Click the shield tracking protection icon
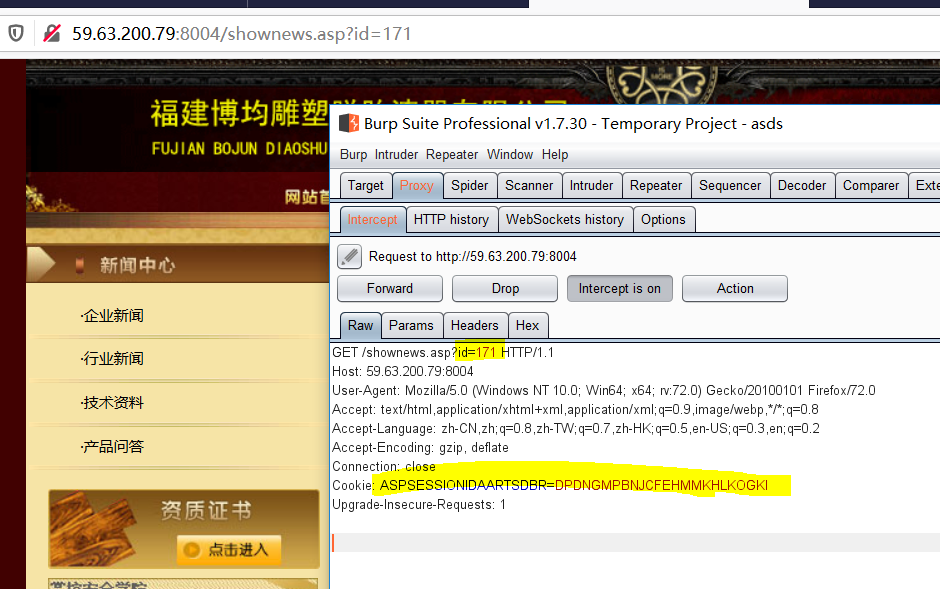 [x=16, y=33]
